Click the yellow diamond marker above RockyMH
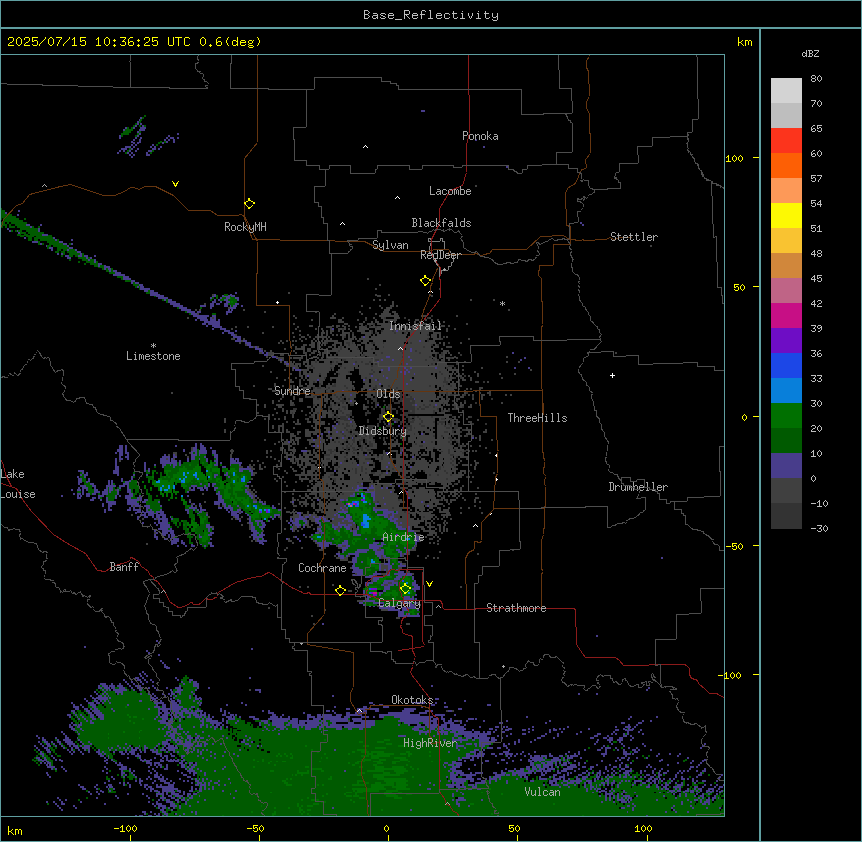 249,204
